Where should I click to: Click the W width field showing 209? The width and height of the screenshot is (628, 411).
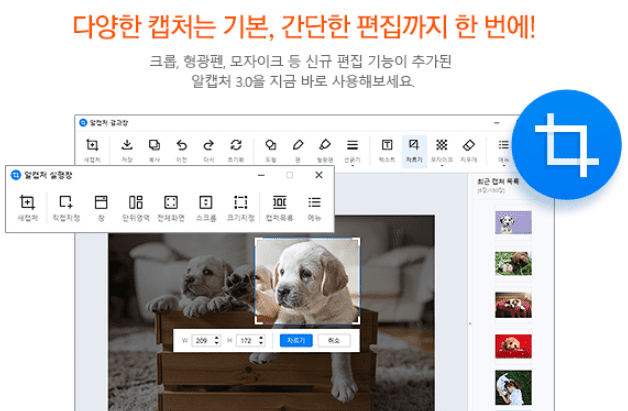[x=203, y=340]
